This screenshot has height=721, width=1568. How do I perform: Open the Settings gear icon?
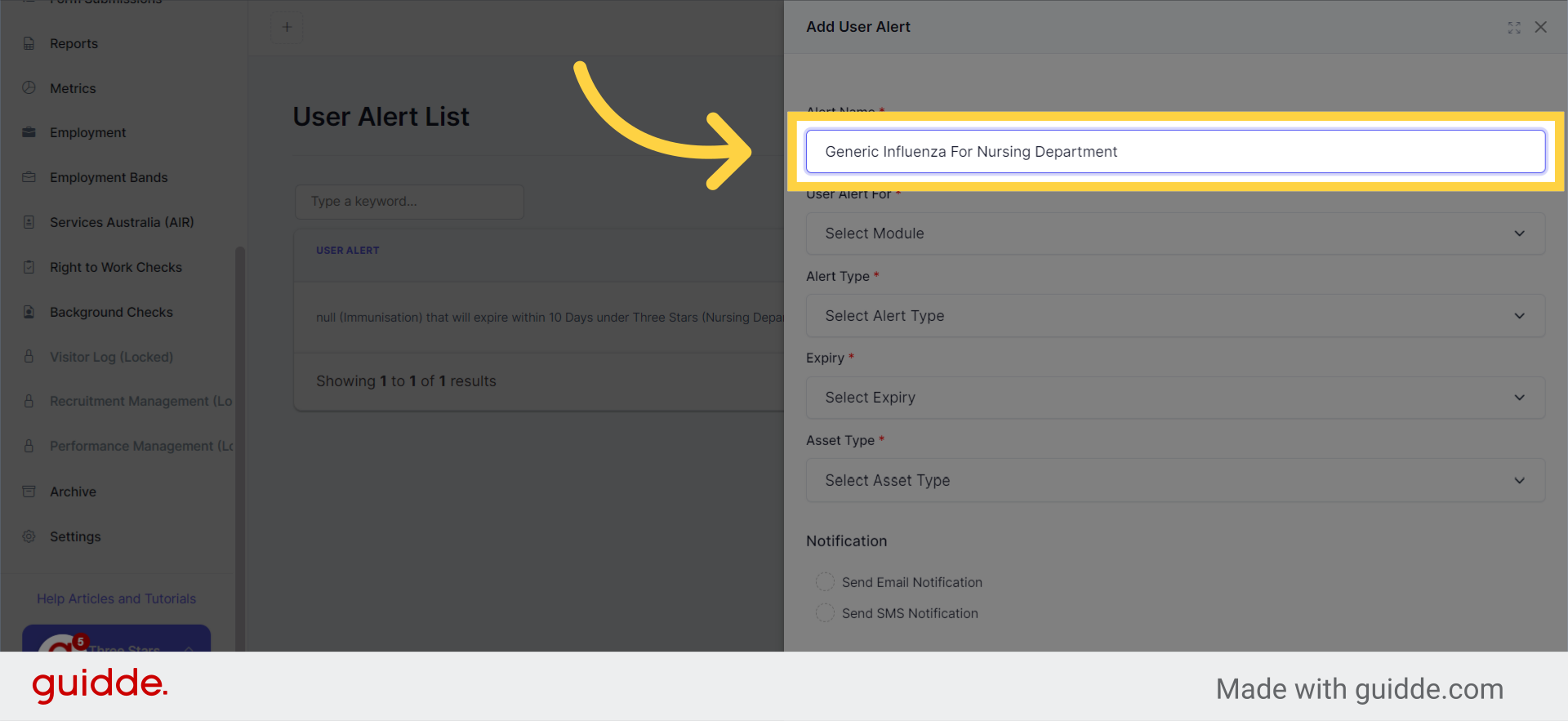[x=29, y=536]
